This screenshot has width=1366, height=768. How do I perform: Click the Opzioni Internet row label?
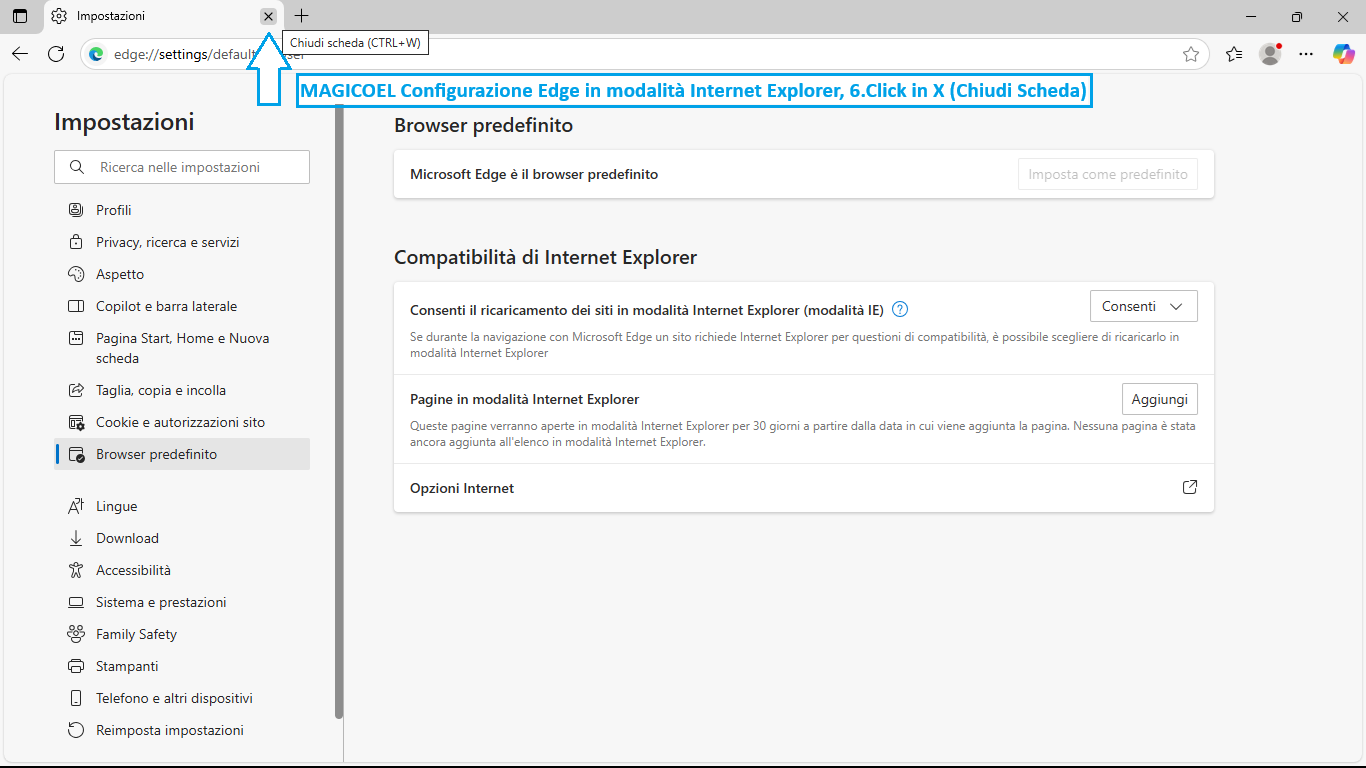coord(462,488)
